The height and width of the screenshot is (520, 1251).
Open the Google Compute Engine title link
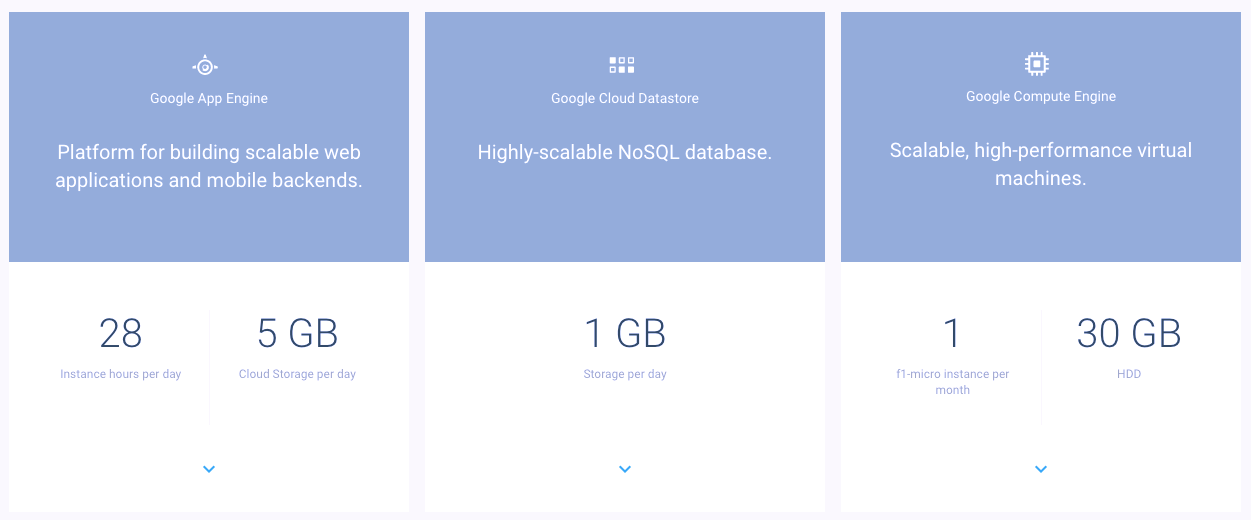click(1041, 97)
